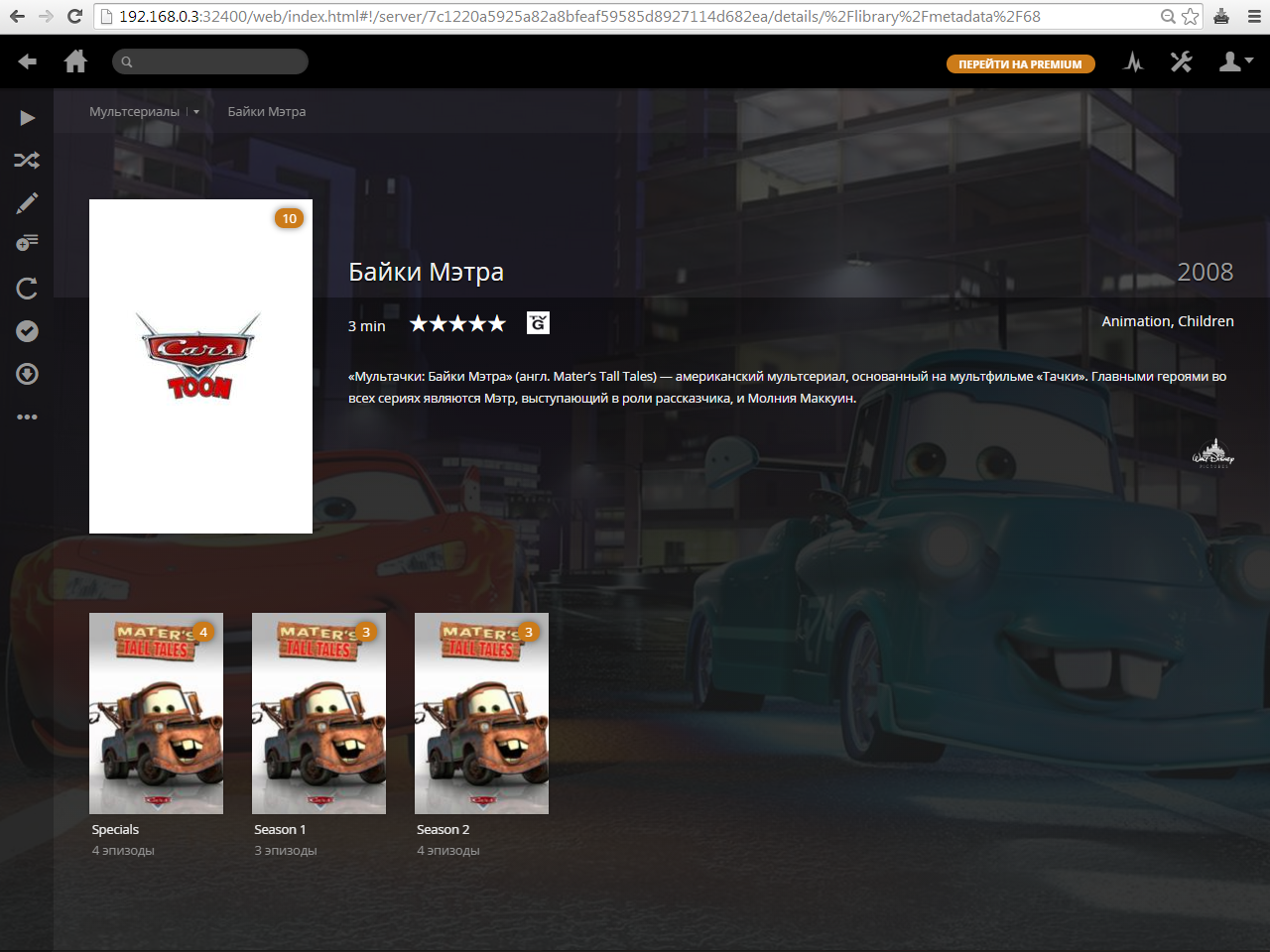Set rating with the third star

[457, 323]
